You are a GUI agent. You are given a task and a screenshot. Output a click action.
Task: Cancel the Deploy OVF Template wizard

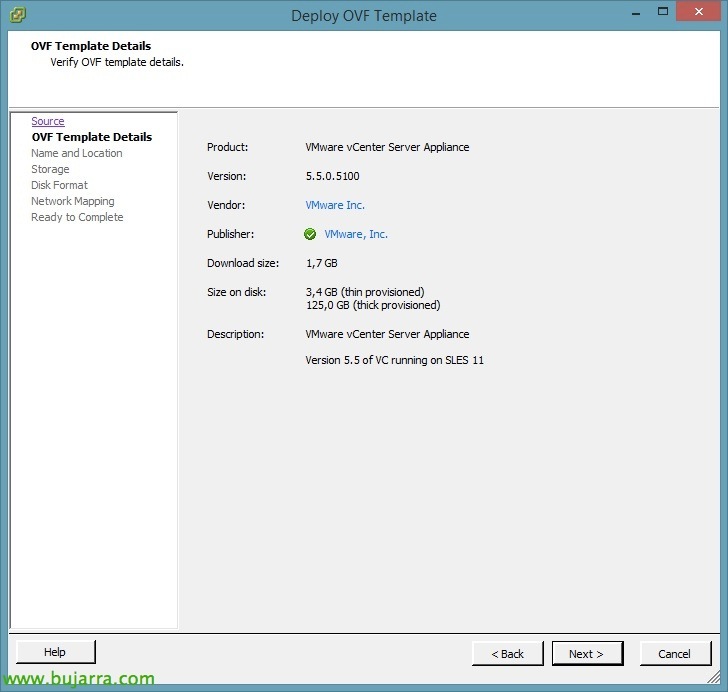point(675,653)
